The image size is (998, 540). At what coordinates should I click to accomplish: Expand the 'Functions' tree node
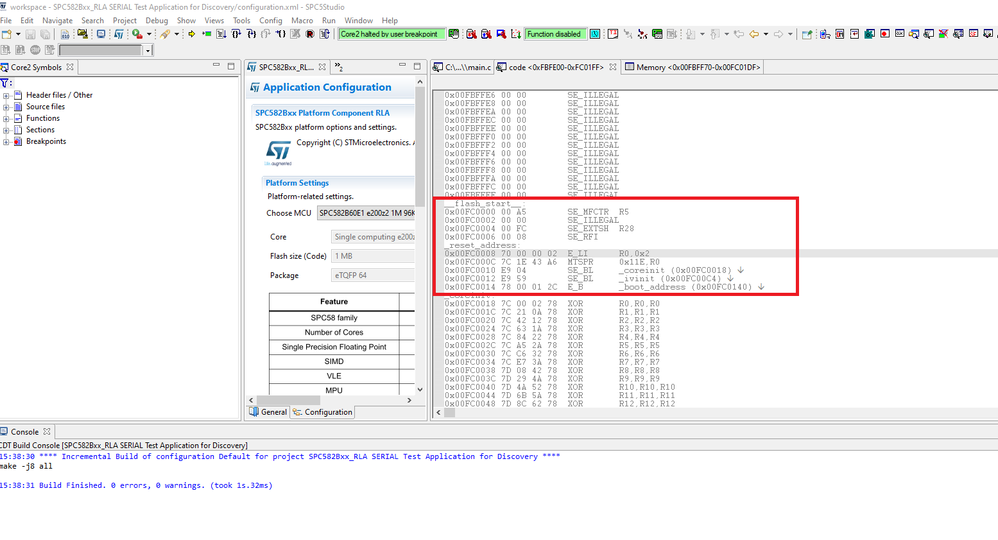tap(6, 118)
